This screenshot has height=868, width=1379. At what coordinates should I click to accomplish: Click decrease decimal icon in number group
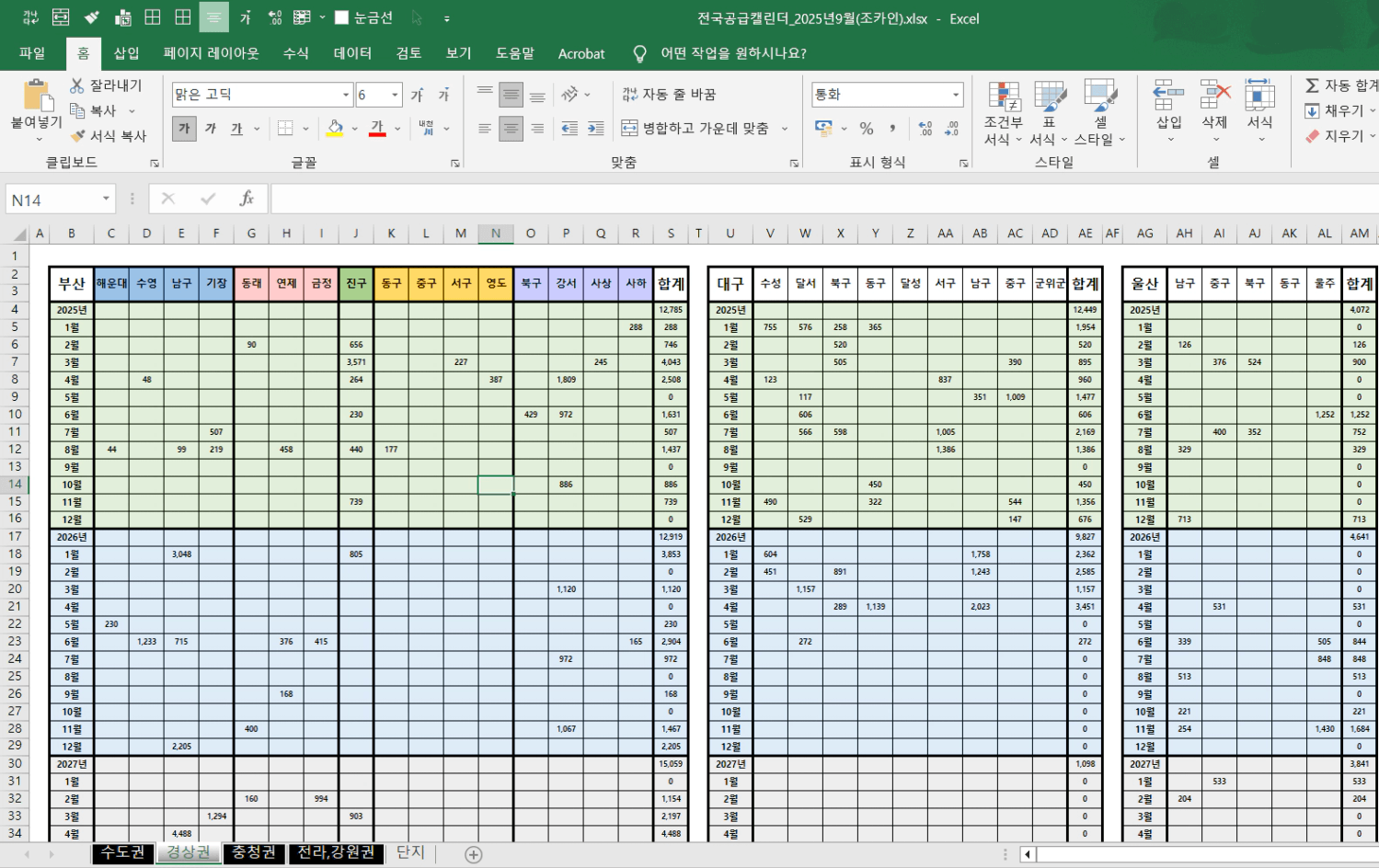tap(952, 129)
